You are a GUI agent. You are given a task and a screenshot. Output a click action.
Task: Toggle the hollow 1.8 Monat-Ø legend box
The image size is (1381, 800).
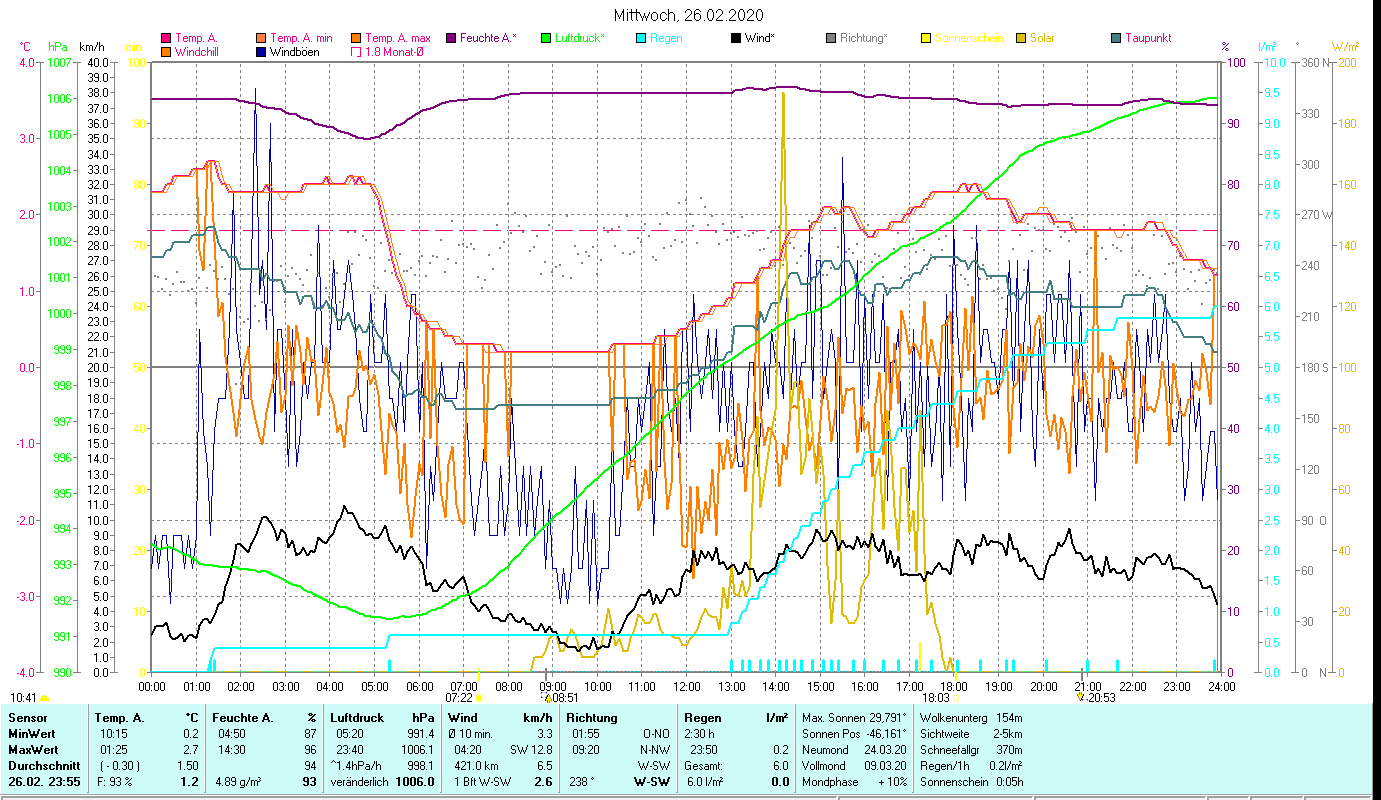[357, 52]
